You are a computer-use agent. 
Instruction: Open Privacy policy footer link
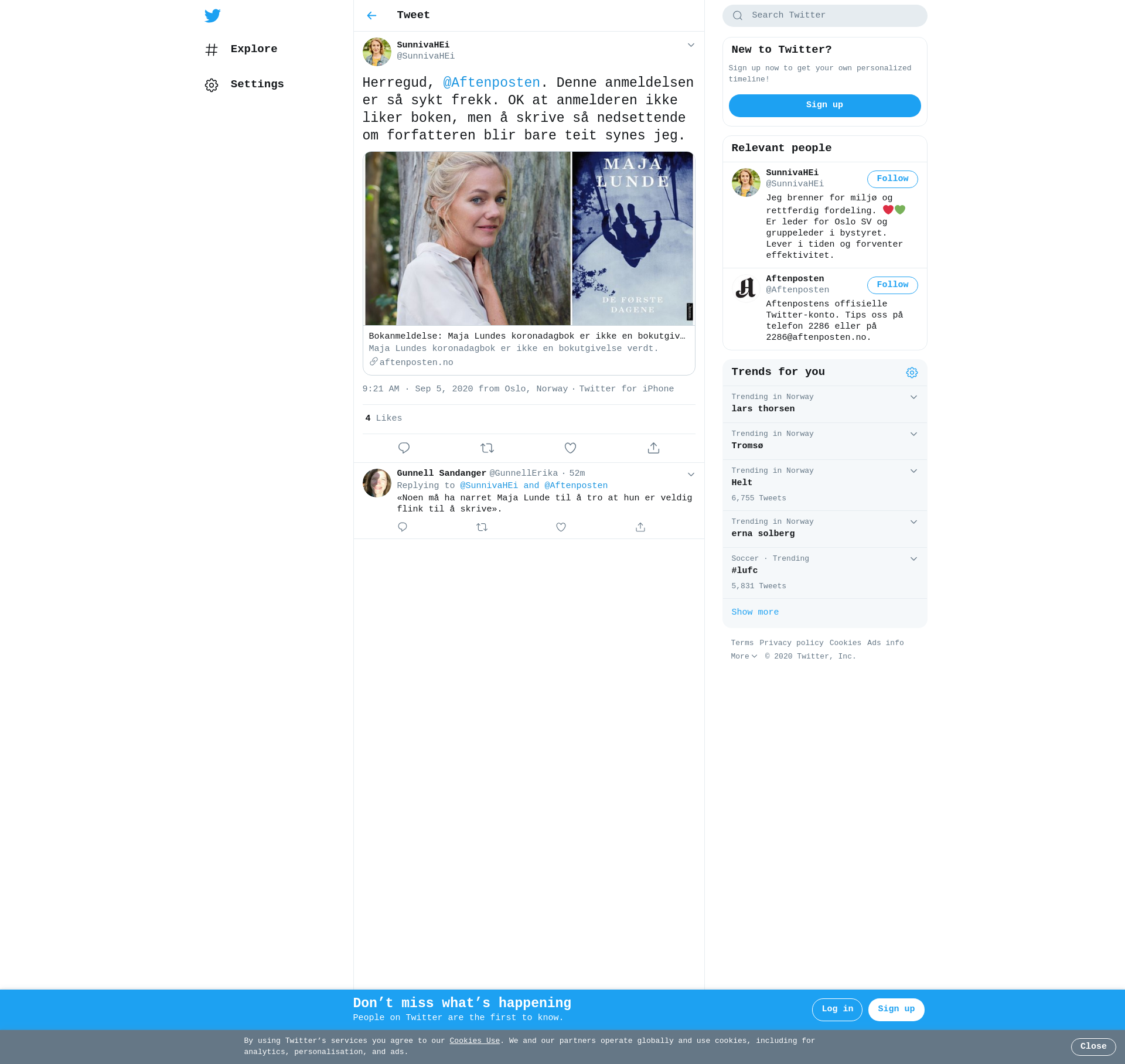[x=791, y=643]
